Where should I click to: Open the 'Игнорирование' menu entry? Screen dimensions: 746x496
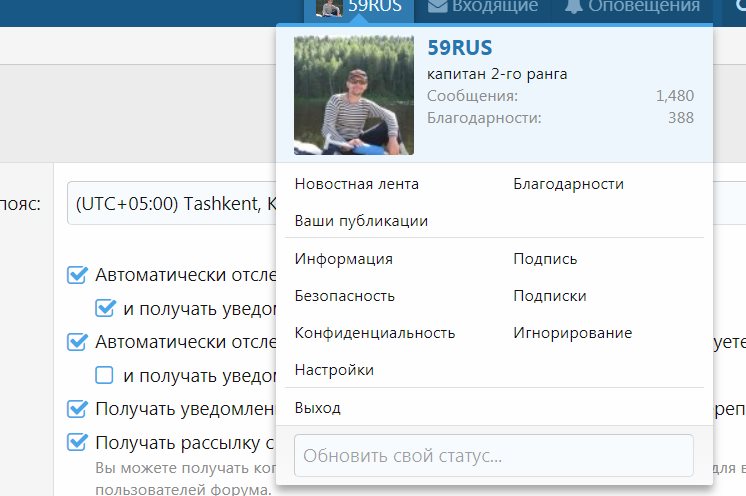(572, 333)
